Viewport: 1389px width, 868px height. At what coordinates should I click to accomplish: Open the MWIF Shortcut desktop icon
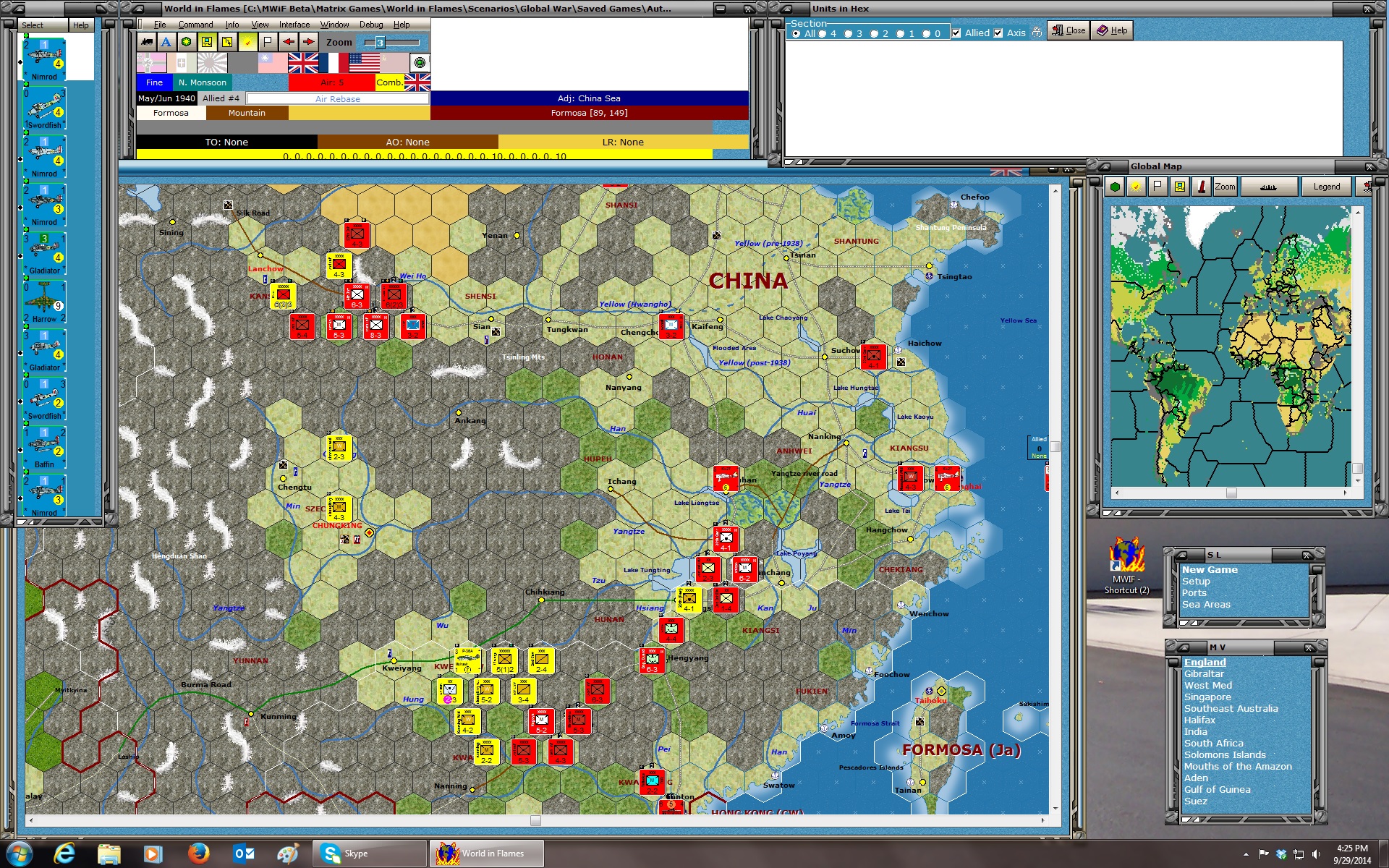pyautogui.click(x=1126, y=565)
